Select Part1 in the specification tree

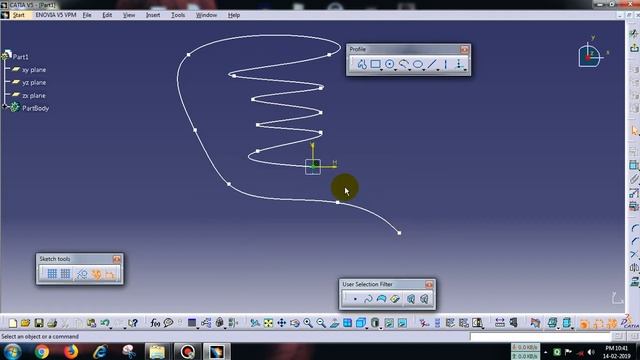20,57
